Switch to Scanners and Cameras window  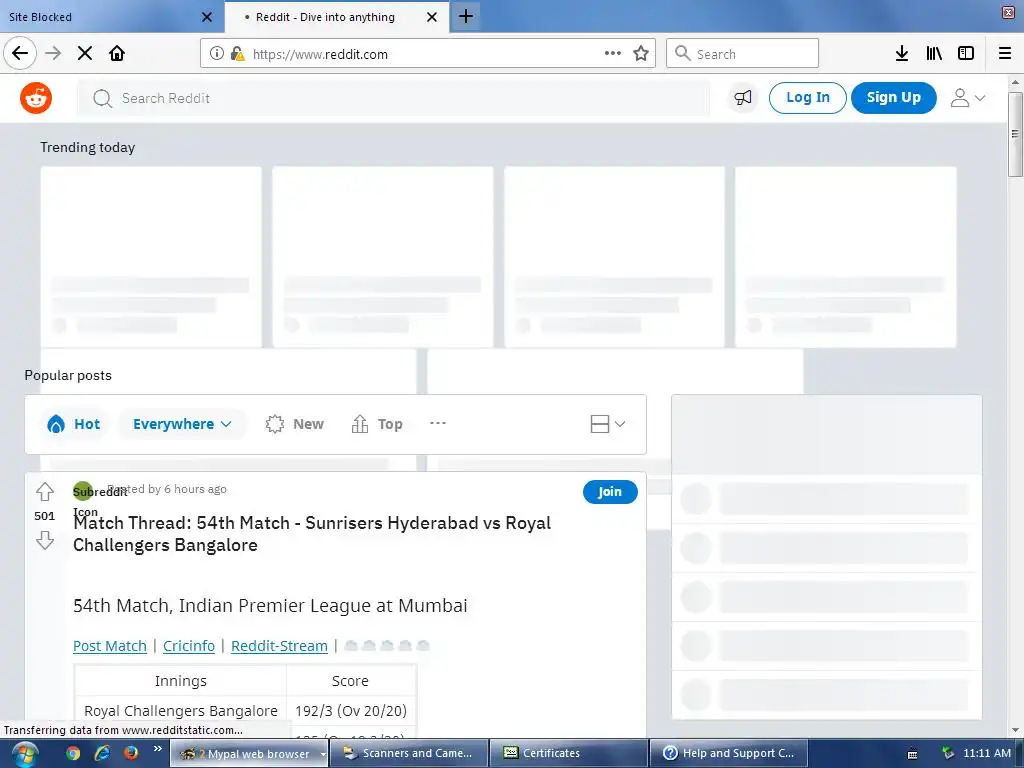click(408, 753)
